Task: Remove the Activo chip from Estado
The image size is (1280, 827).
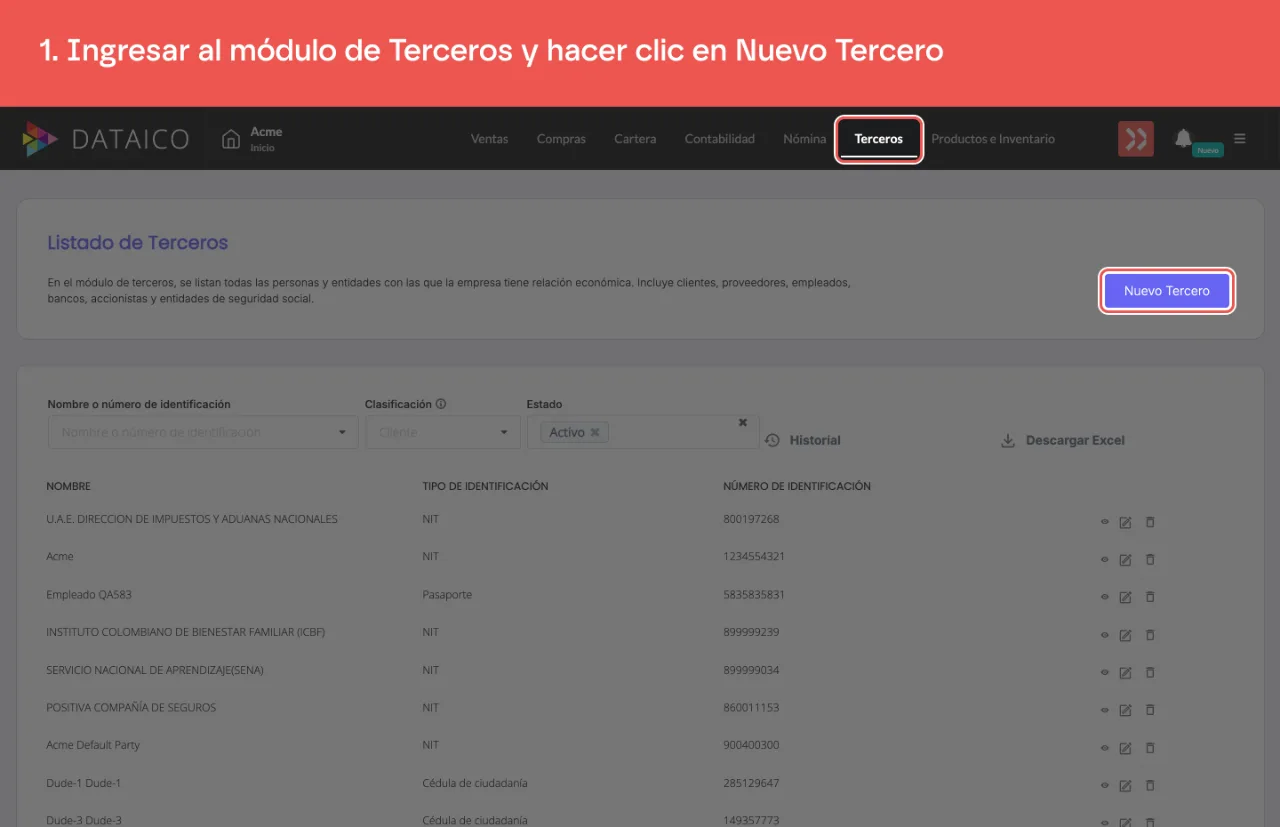Action: [595, 432]
